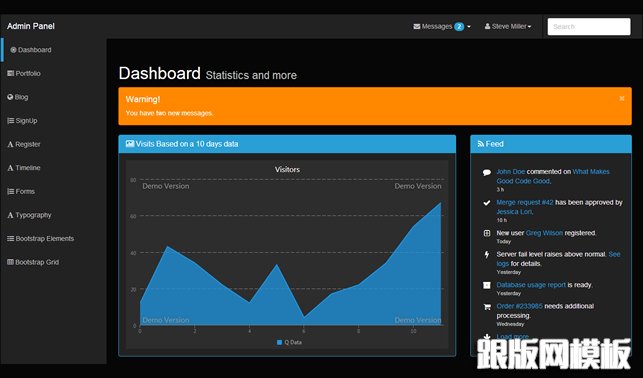
Task: Click the comment bubble icon in Feed
Action: pos(487,172)
